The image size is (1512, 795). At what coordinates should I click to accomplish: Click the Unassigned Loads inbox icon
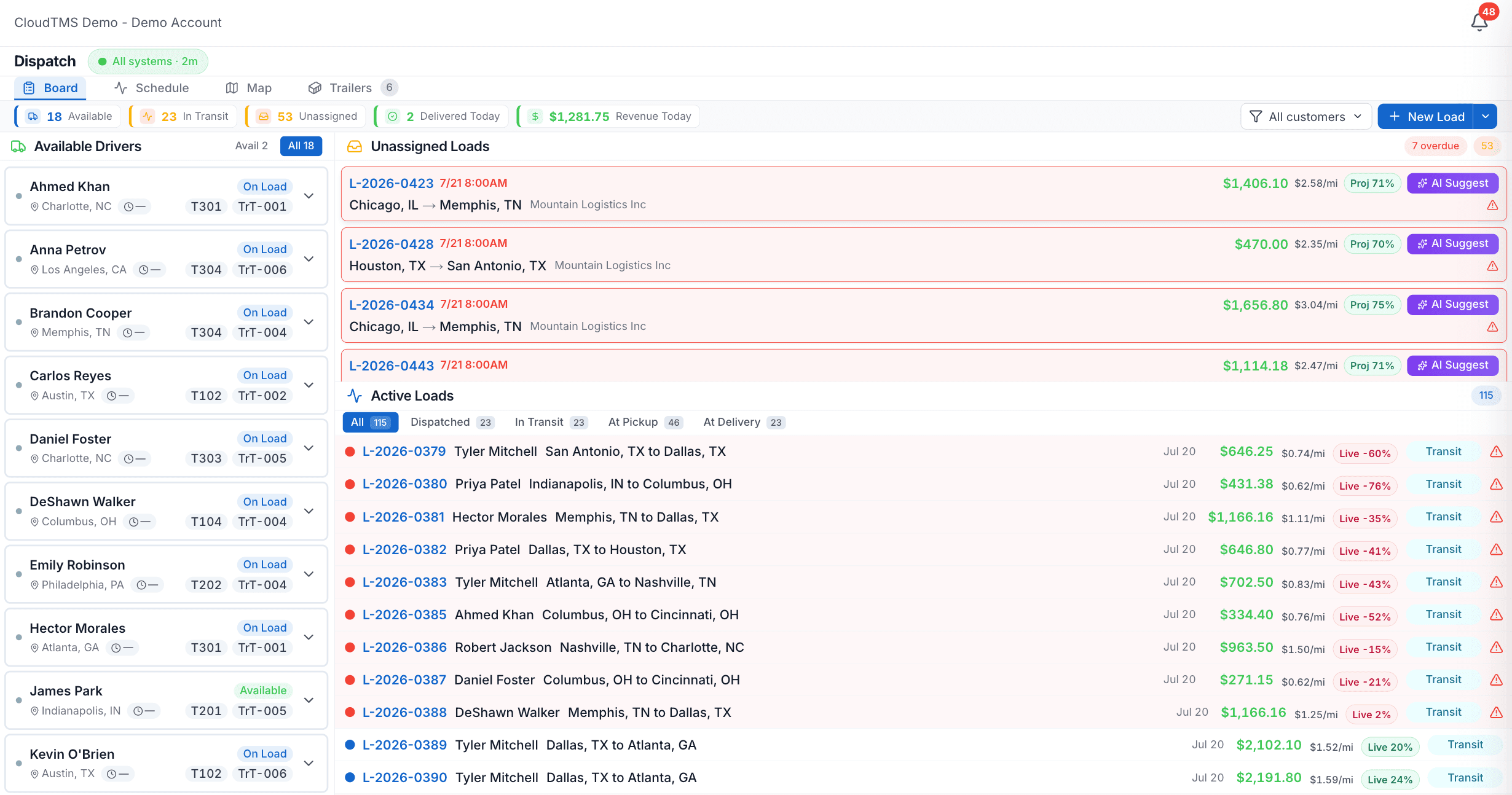[355, 146]
